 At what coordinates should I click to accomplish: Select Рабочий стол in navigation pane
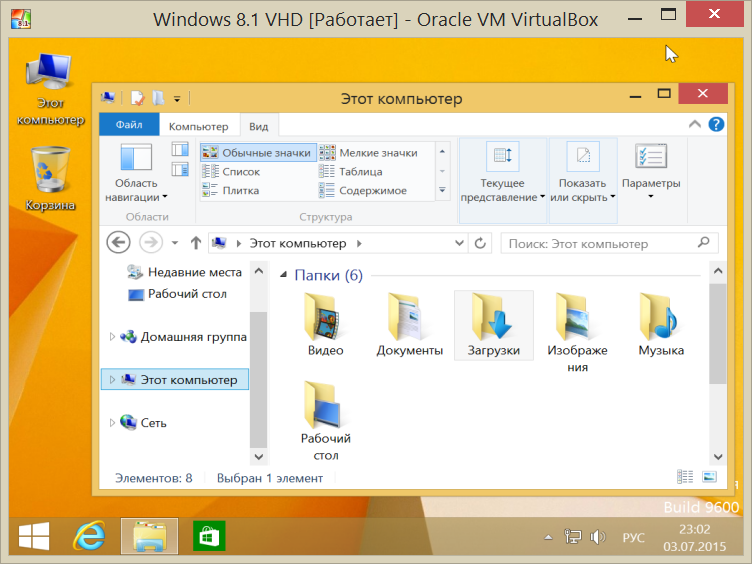point(177,294)
